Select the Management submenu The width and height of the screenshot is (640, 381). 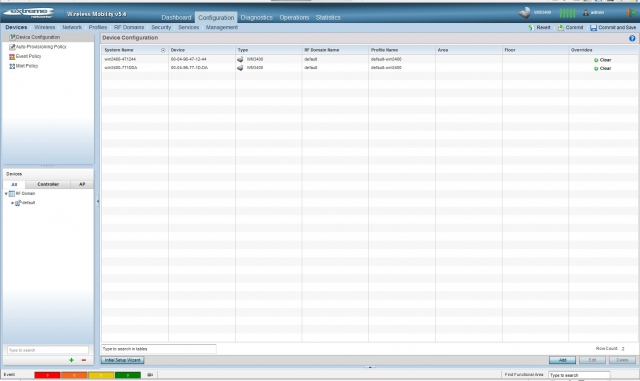pos(222,27)
